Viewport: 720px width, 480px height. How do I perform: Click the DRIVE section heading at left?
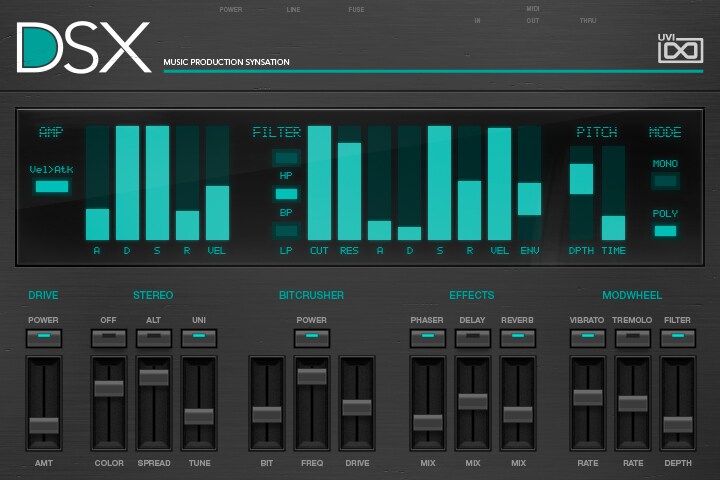tap(43, 295)
